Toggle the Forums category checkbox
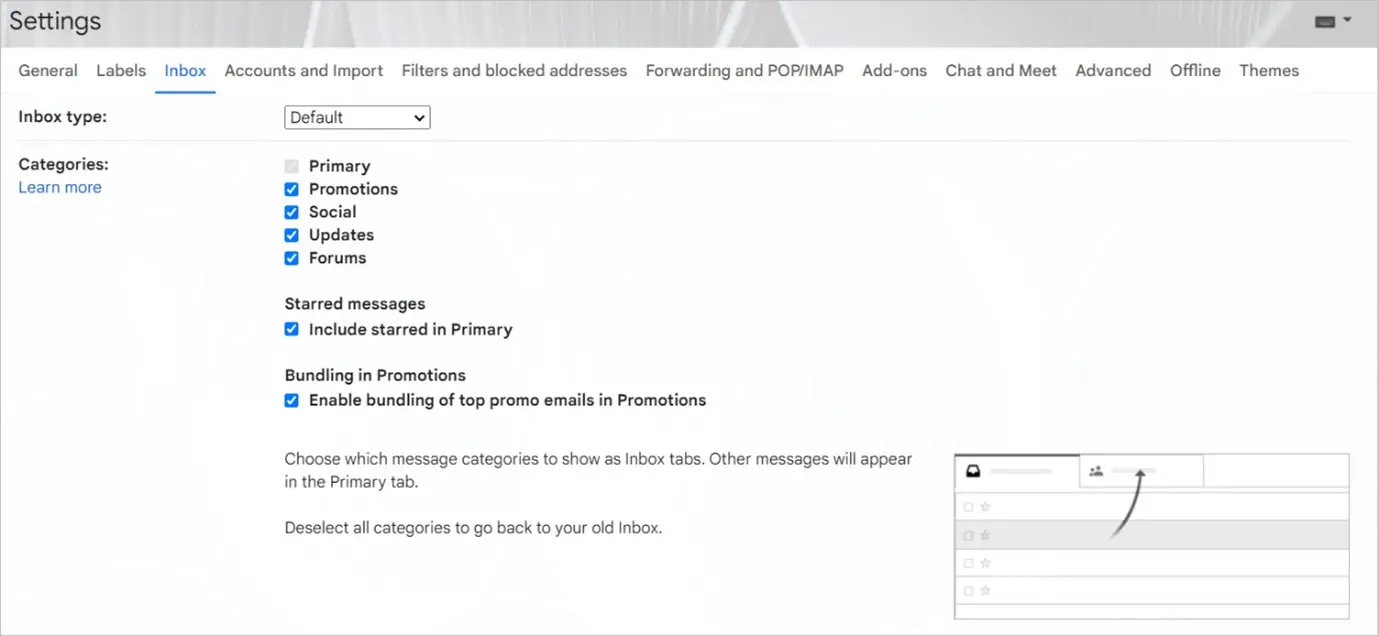1379x636 pixels. tap(292, 258)
